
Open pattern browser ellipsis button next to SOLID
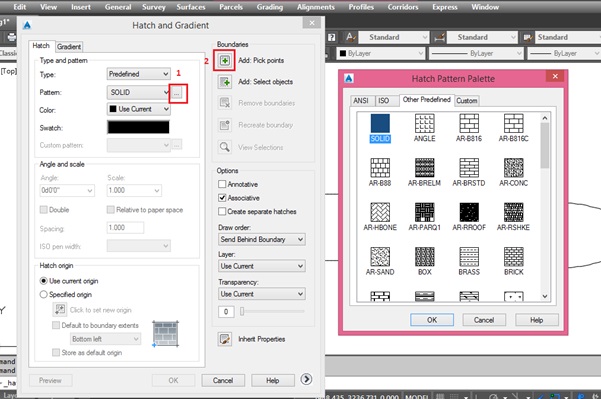coord(177,92)
